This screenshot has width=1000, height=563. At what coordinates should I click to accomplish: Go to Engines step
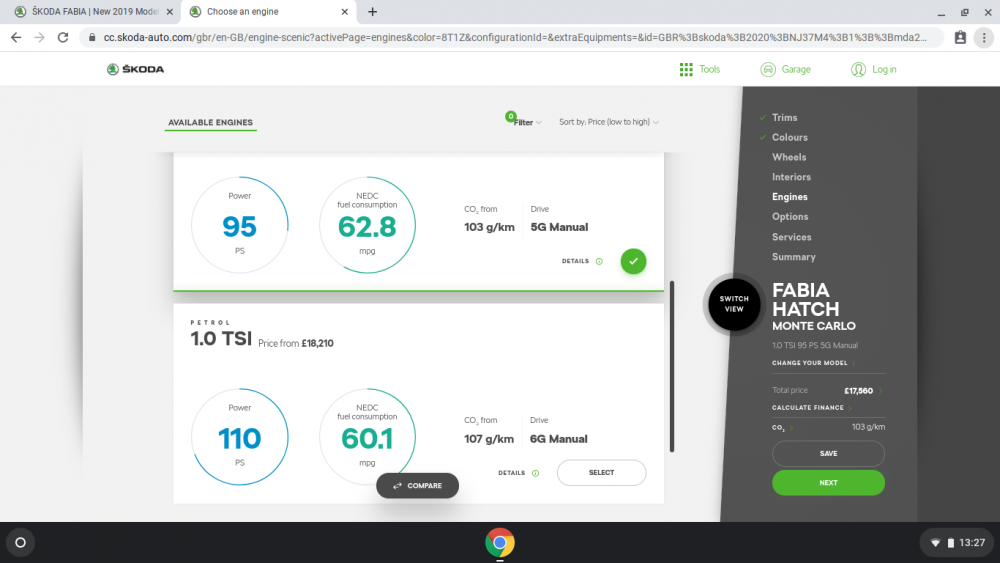[790, 197]
